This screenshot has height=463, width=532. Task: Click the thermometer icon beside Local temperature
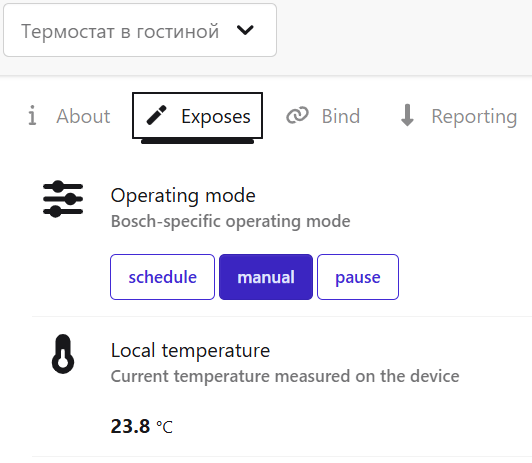[63, 354]
